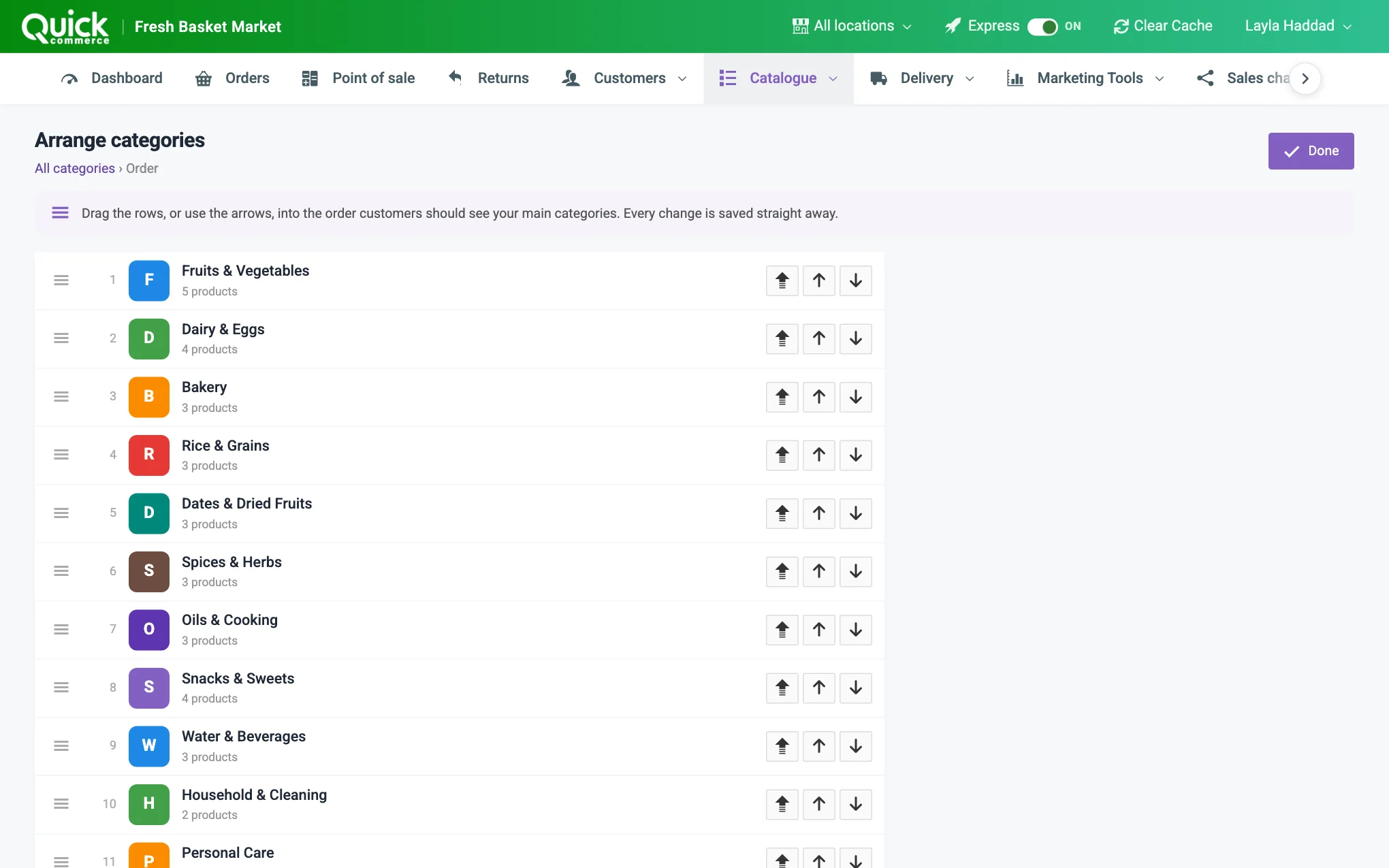Send Household & Cleaning to top
The image size is (1389, 868).
pyautogui.click(x=782, y=804)
